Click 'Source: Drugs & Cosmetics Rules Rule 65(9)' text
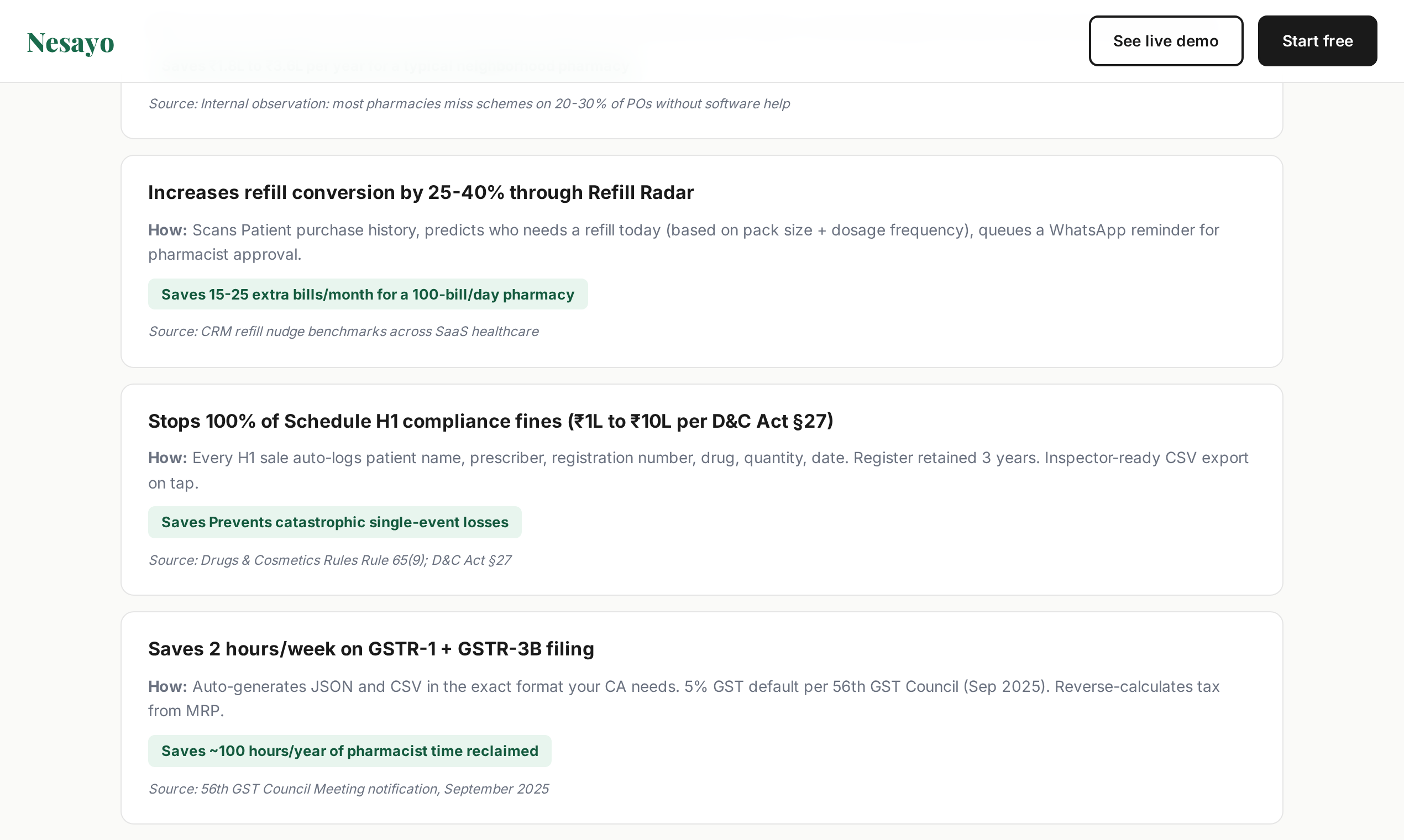1404x840 pixels. (x=329, y=560)
